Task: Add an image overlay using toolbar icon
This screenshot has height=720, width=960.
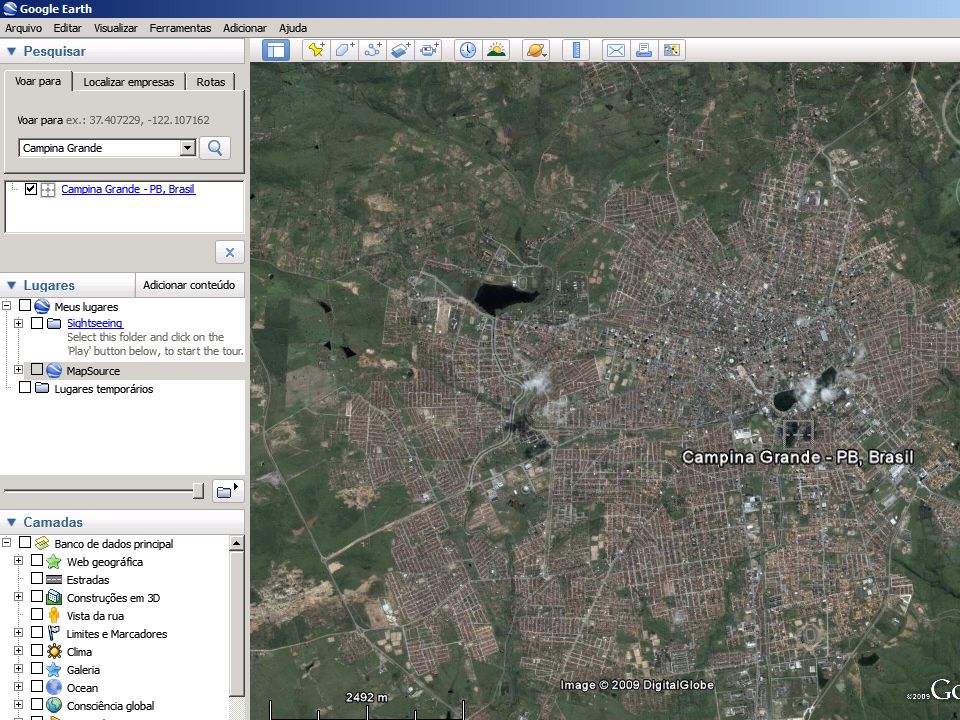Action: point(401,50)
